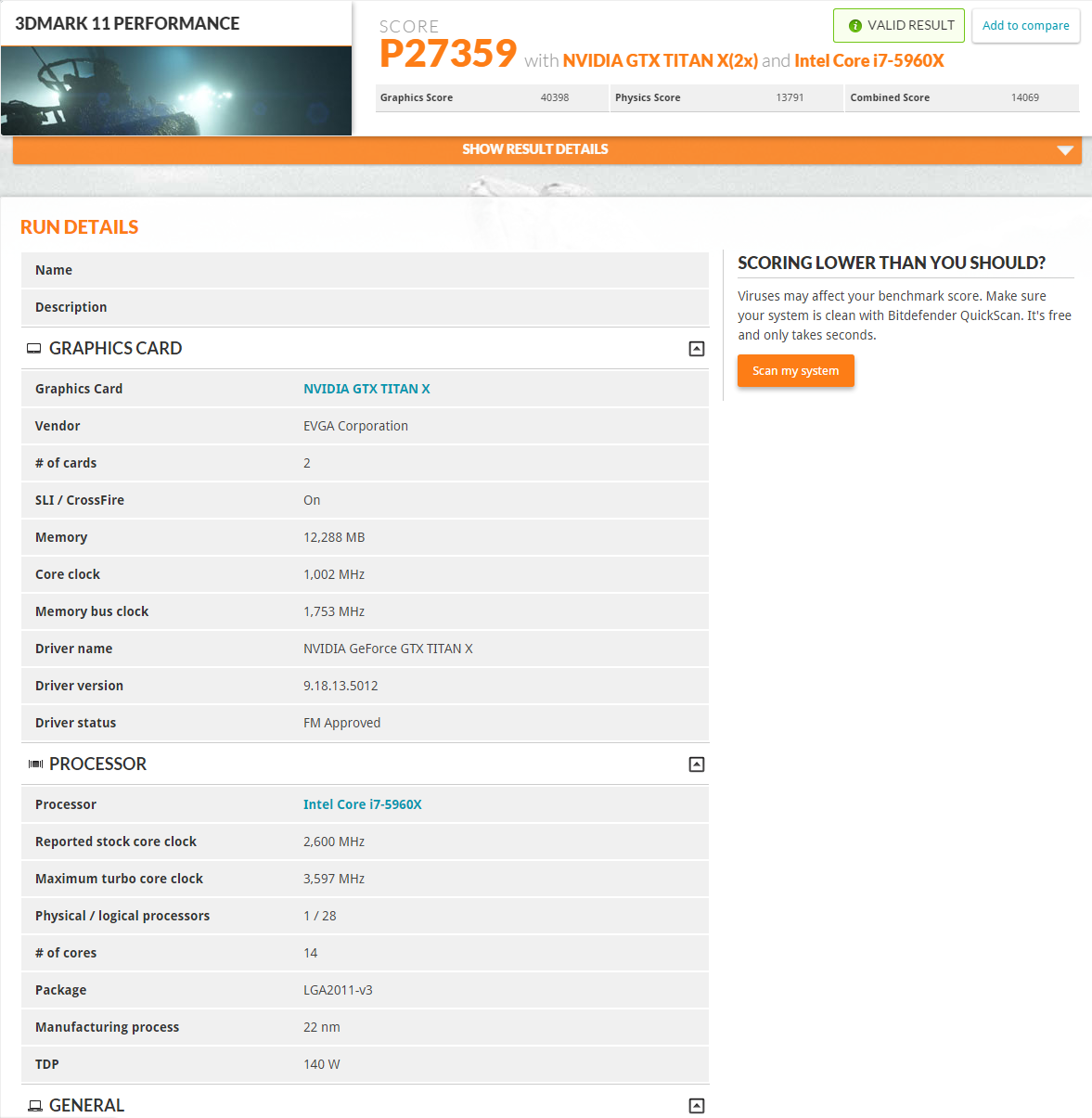
Task: Click the Graphics Card section monitor icon
Action: (34, 348)
